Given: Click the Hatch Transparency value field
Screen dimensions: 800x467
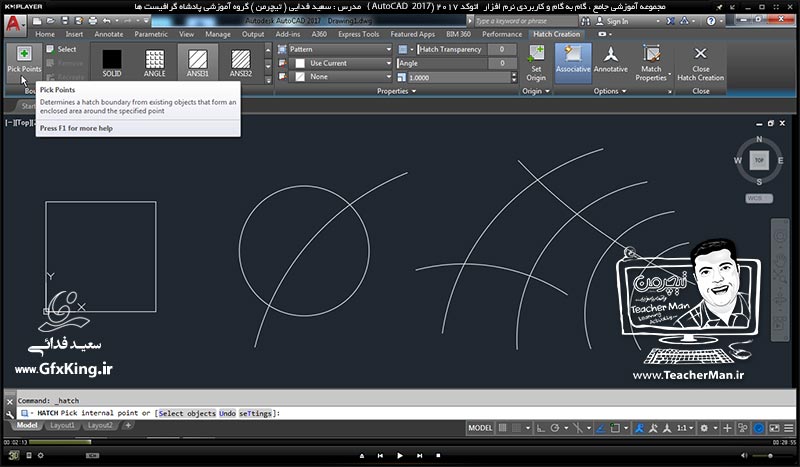Looking at the screenshot, I should click(x=502, y=50).
